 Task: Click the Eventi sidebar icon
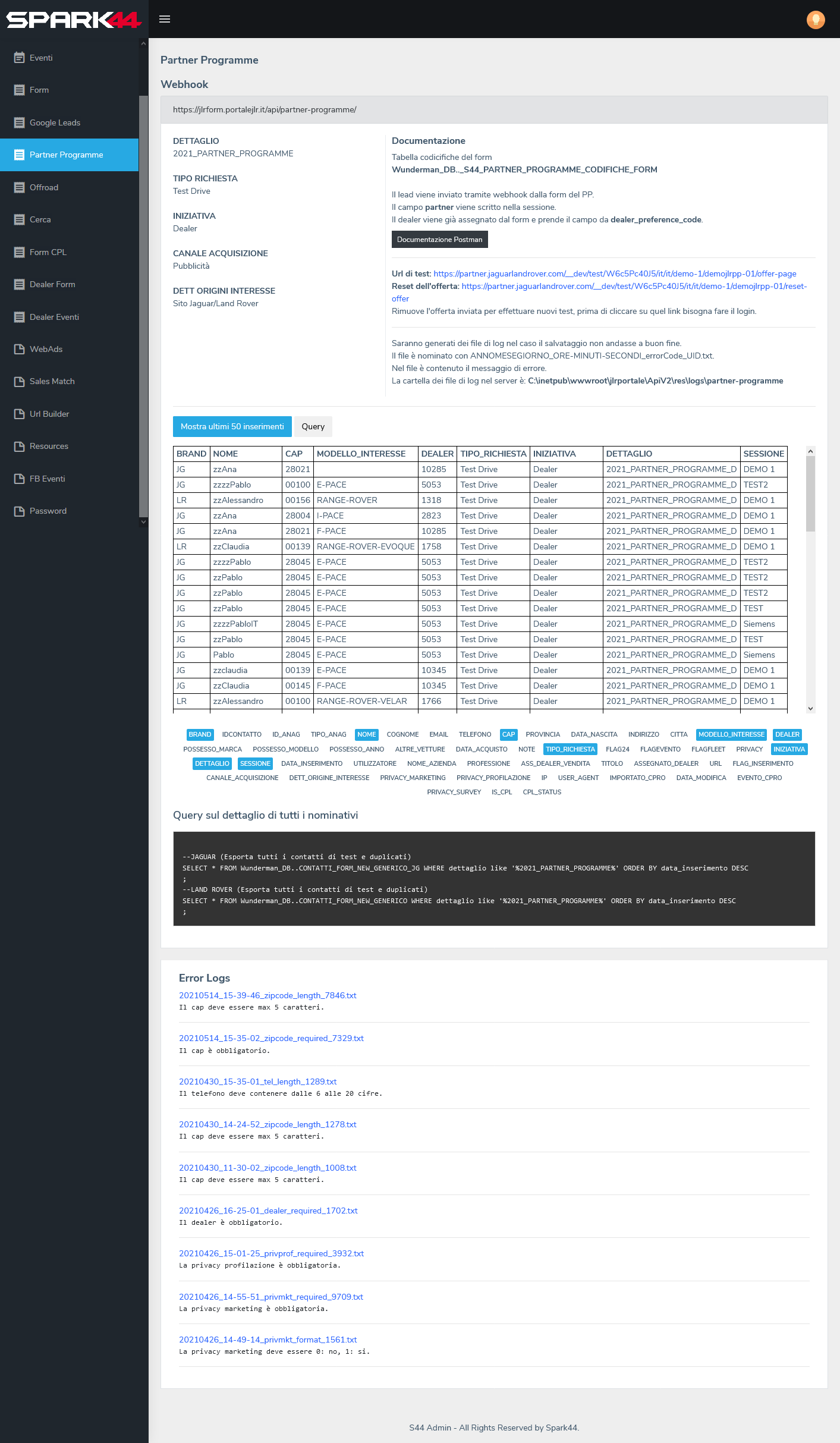[x=19, y=58]
